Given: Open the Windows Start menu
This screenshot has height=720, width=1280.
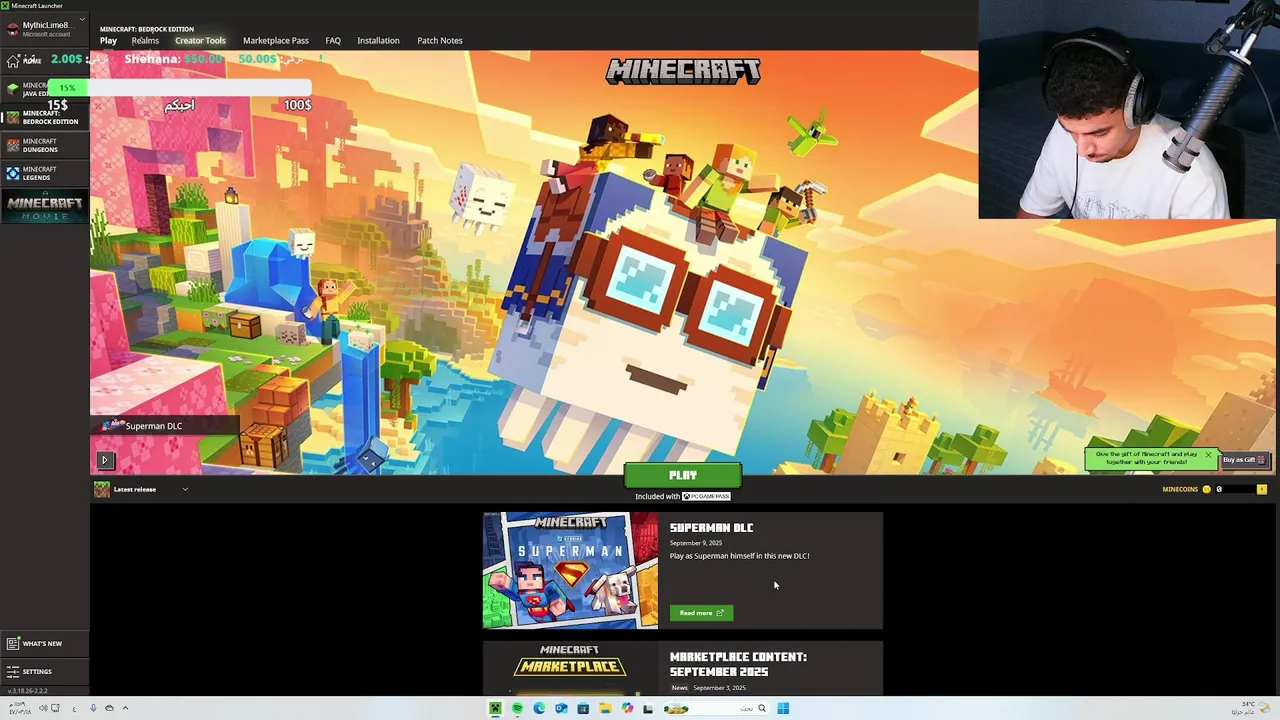Looking at the screenshot, I should point(783,708).
